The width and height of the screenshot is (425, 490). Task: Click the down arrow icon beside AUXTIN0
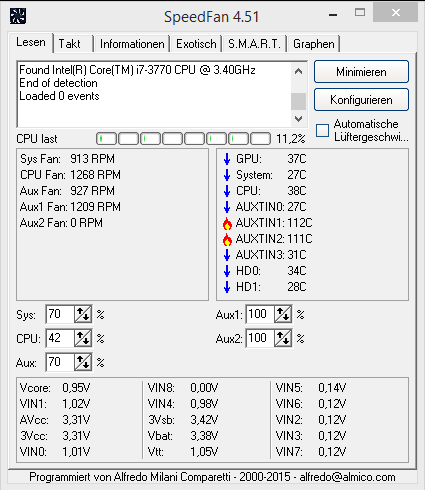227,207
